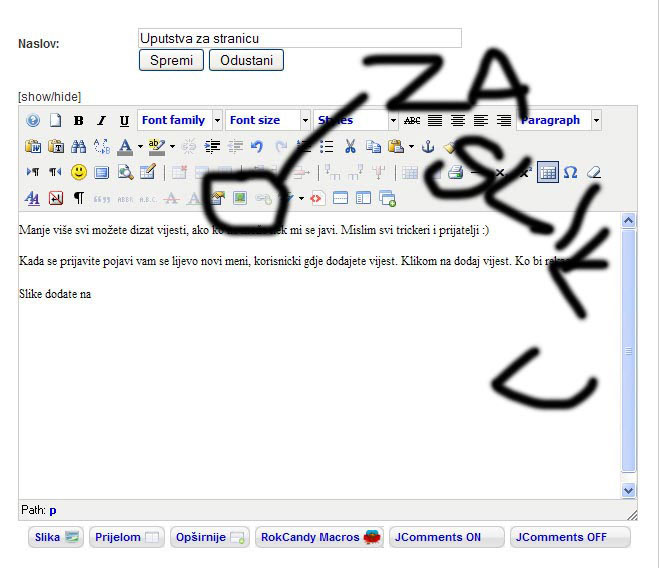Open the text color picker arrow
This screenshot has height=568, width=659.
(140, 146)
